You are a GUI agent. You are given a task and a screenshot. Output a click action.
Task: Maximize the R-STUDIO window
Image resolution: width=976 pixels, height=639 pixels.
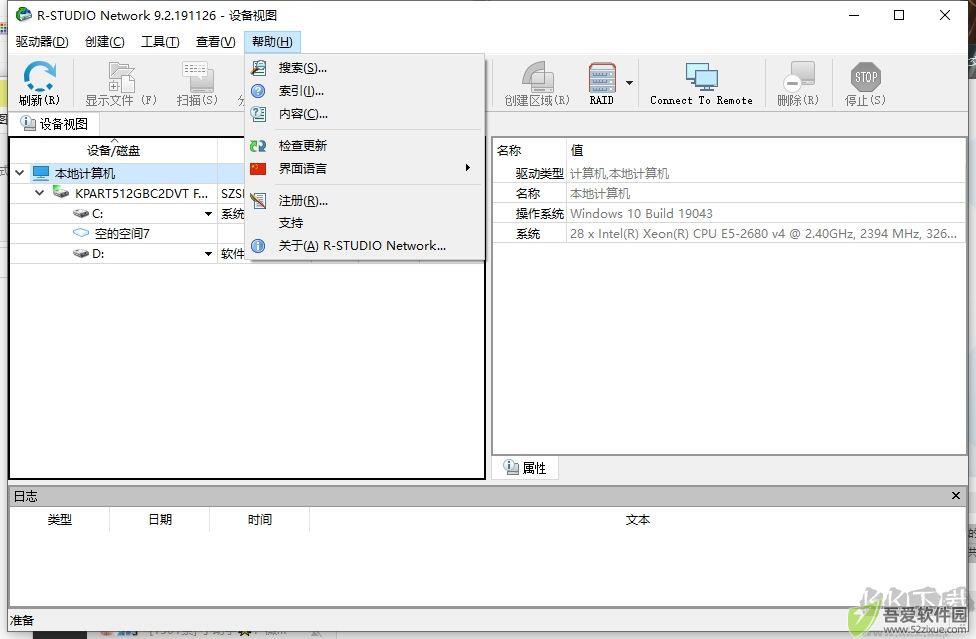[x=899, y=15]
